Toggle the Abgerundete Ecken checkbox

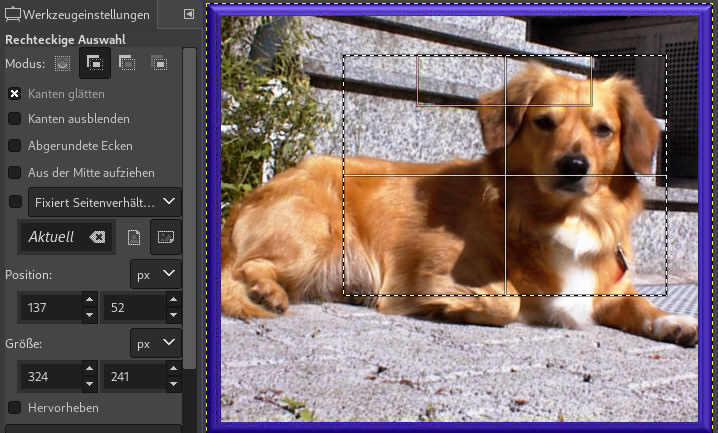[x=15, y=145]
